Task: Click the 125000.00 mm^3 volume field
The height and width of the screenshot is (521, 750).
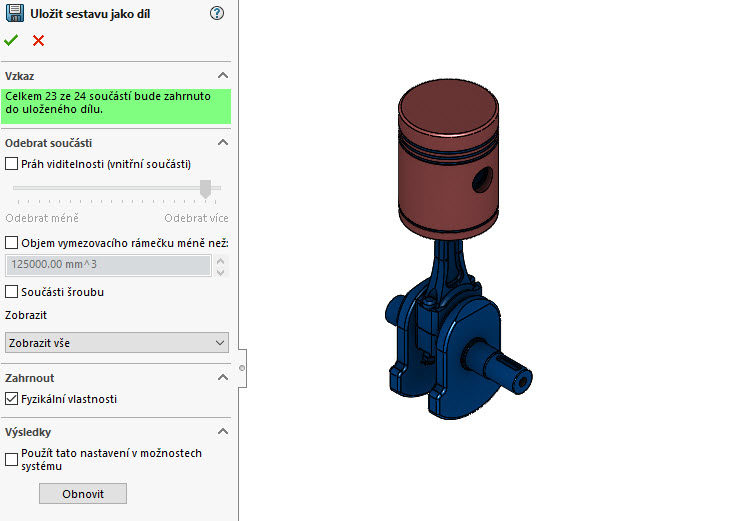Action: pyautogui.click(x=108, y=265)
